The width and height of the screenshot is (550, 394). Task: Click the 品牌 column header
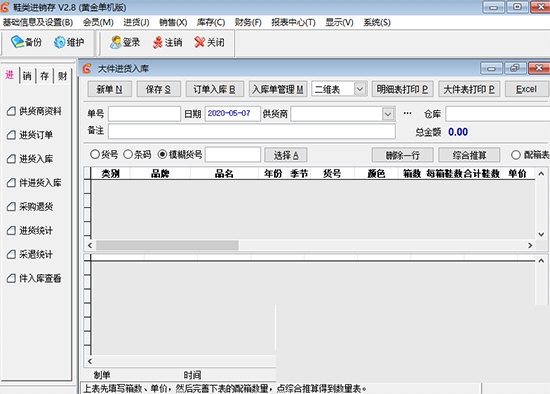(160, 173)
